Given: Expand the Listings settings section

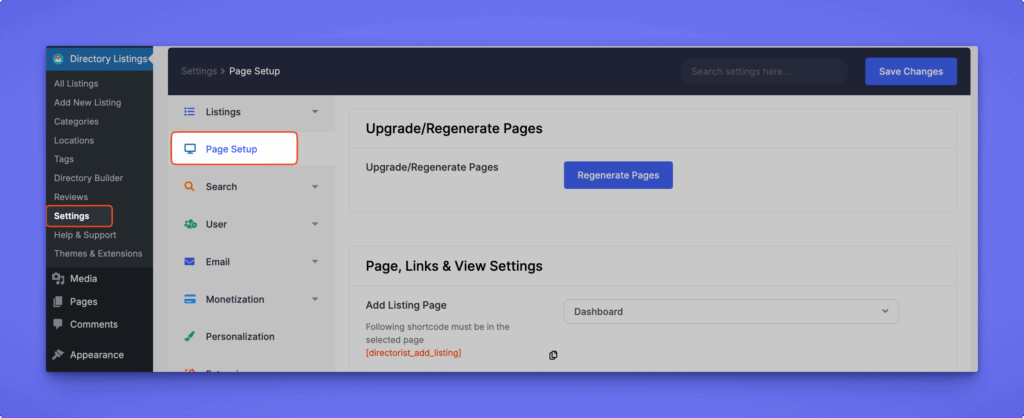Looking at the screenshot, I should click(x=315, y=112).
